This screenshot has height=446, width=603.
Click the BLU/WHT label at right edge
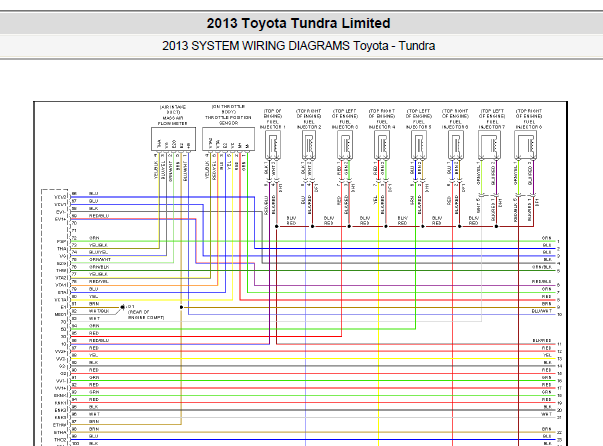point(541,311)
